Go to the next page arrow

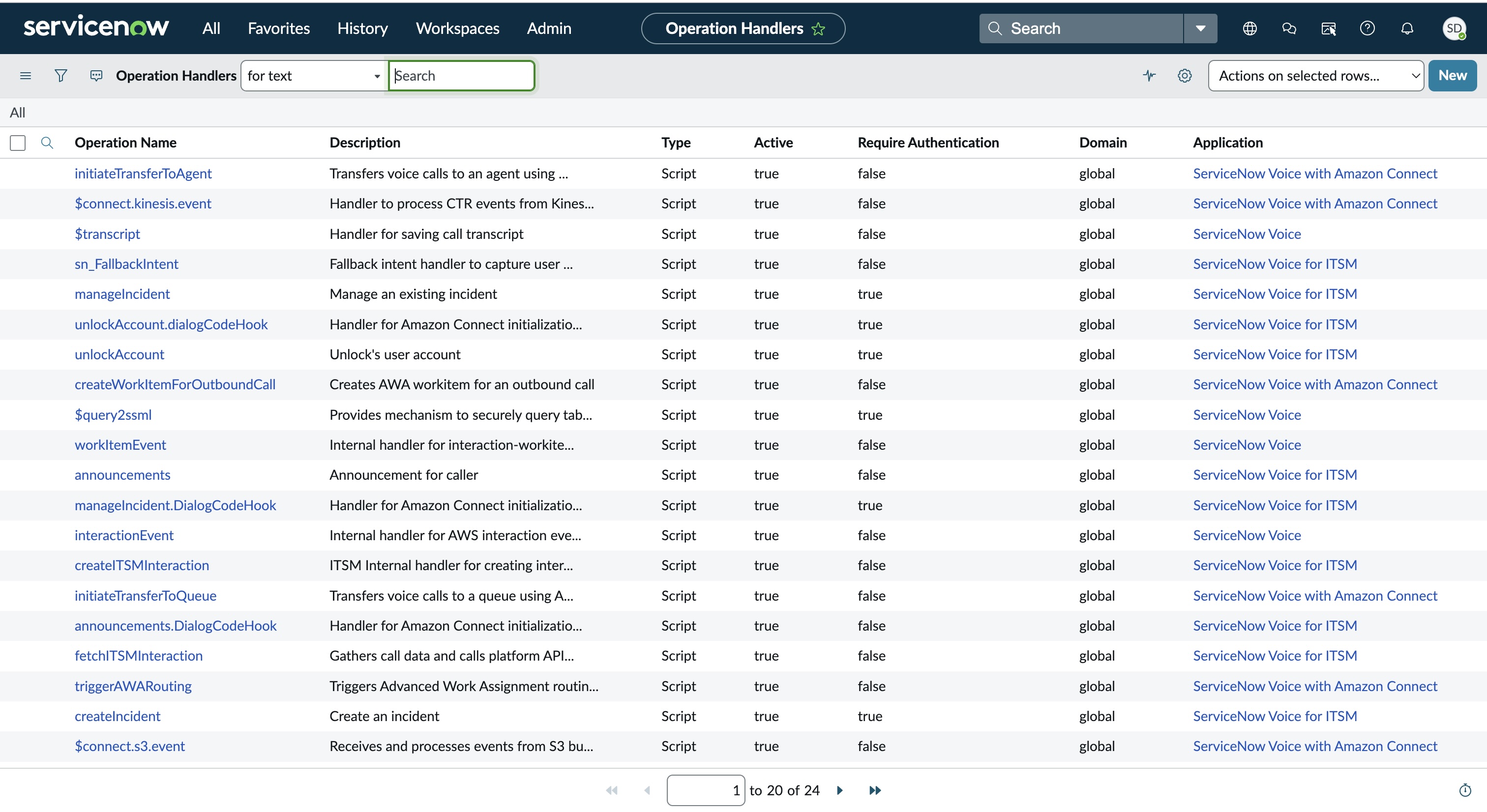tap(840, 790)
